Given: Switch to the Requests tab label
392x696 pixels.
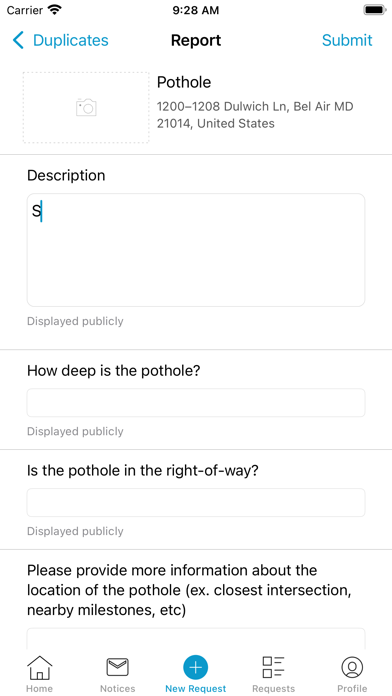Looking at the screenshot, I should click(x=273, y=688).
